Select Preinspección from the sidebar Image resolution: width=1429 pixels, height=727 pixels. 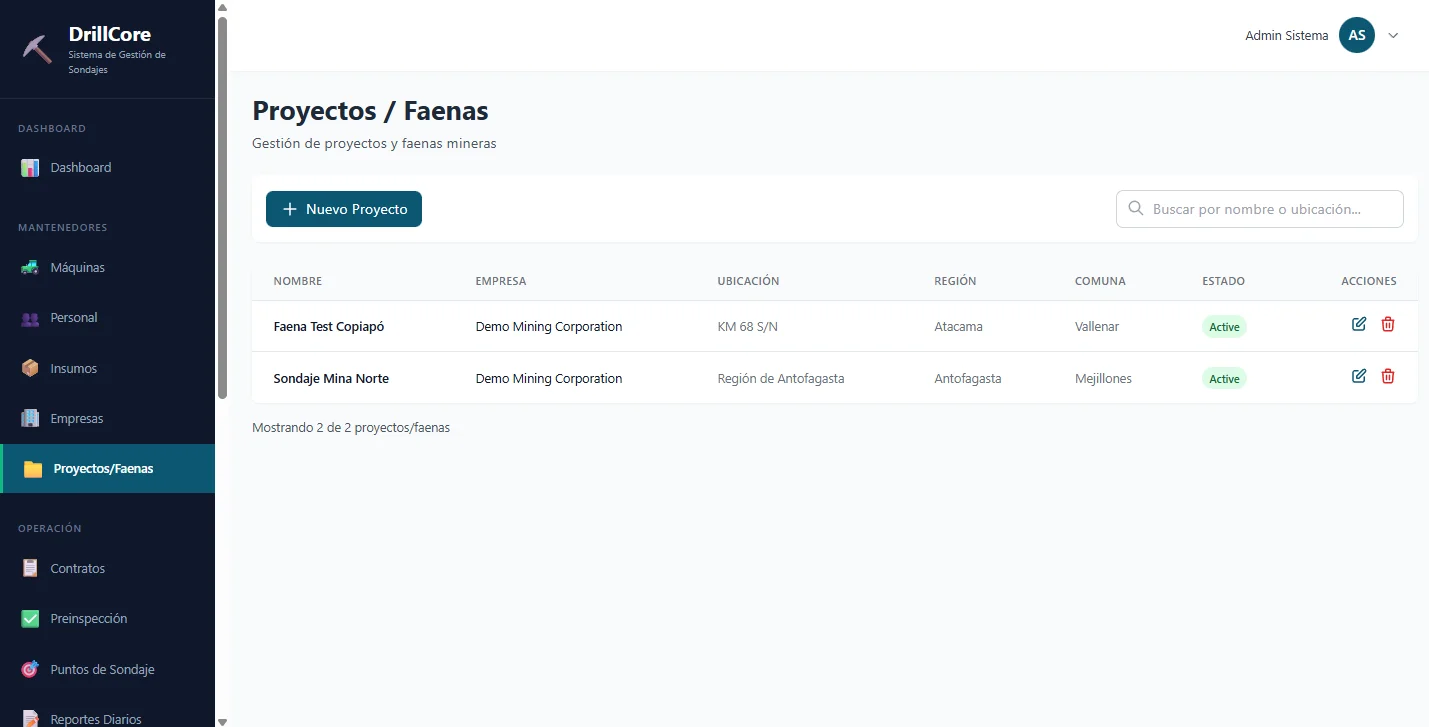(x=89, y=618)
